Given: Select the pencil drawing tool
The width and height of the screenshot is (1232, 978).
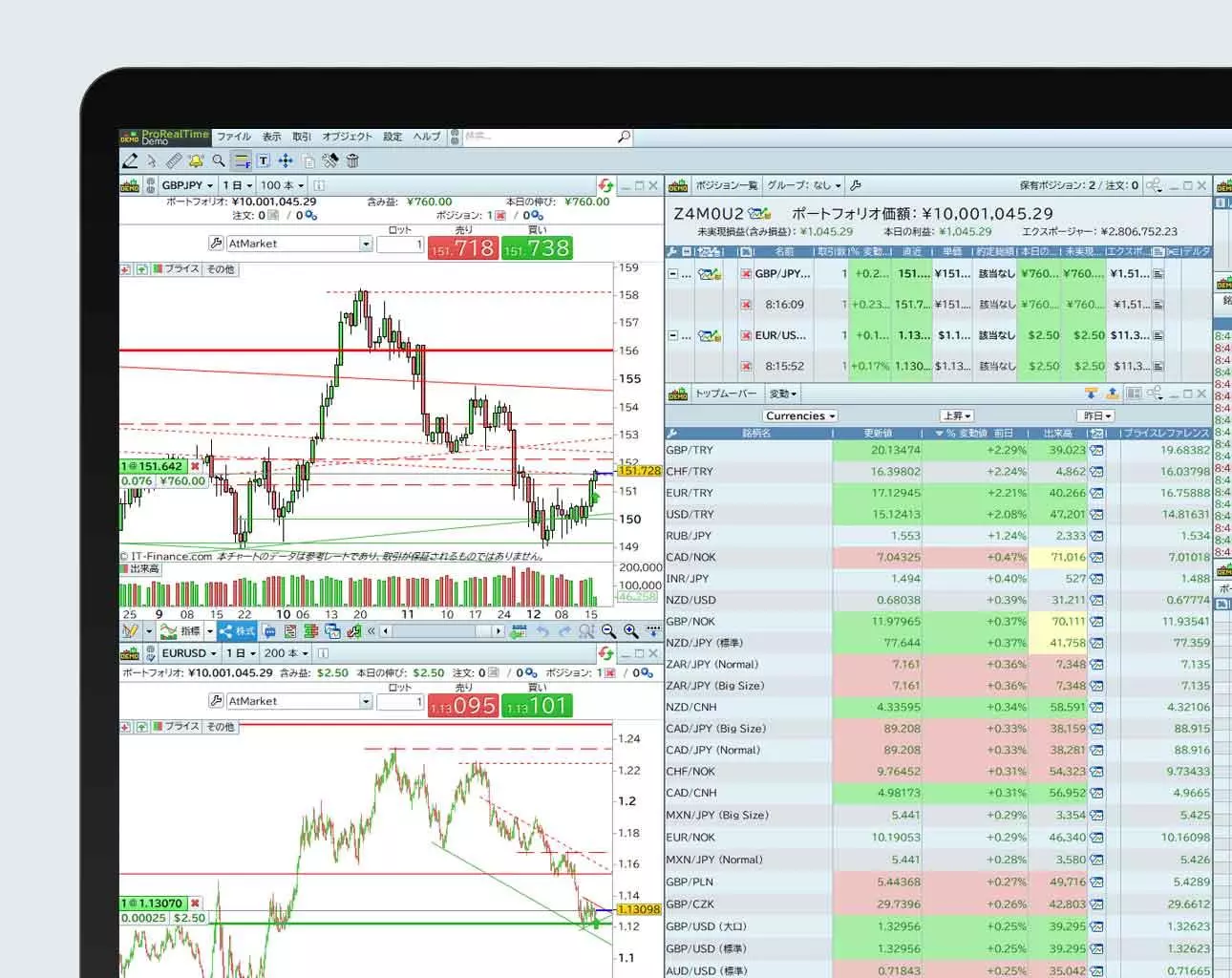Looking at the screenshot, I should tap(131, 160).
